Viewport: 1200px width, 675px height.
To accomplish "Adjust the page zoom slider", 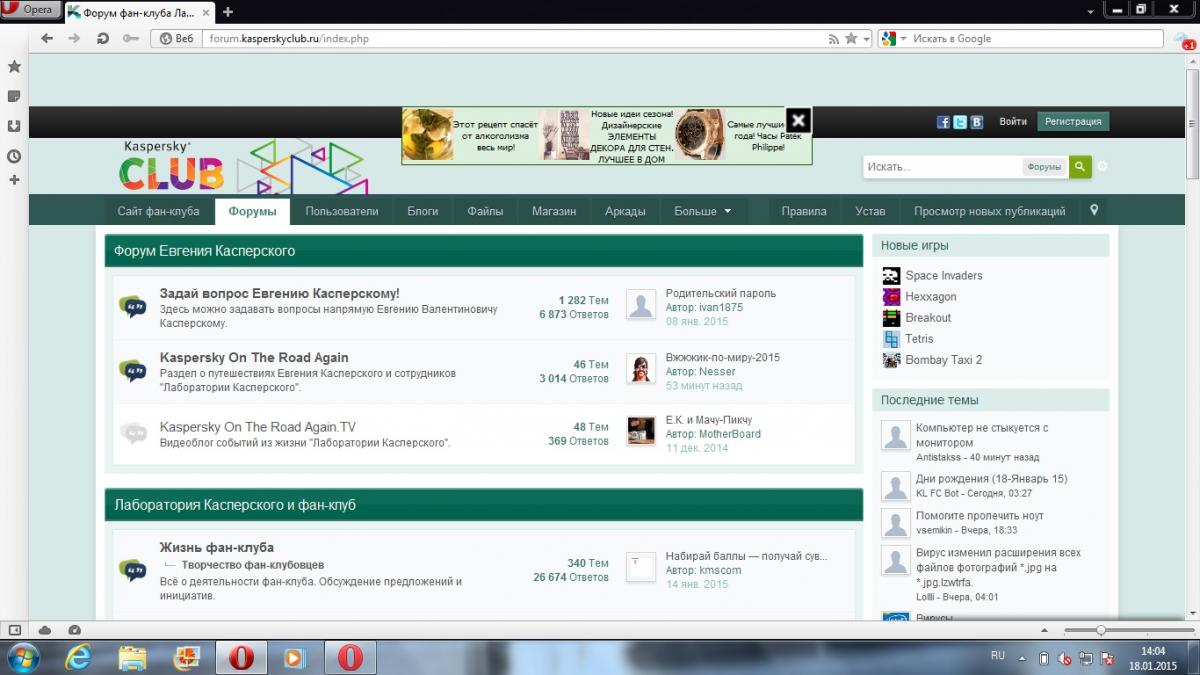I will (x=1101, y=630).
